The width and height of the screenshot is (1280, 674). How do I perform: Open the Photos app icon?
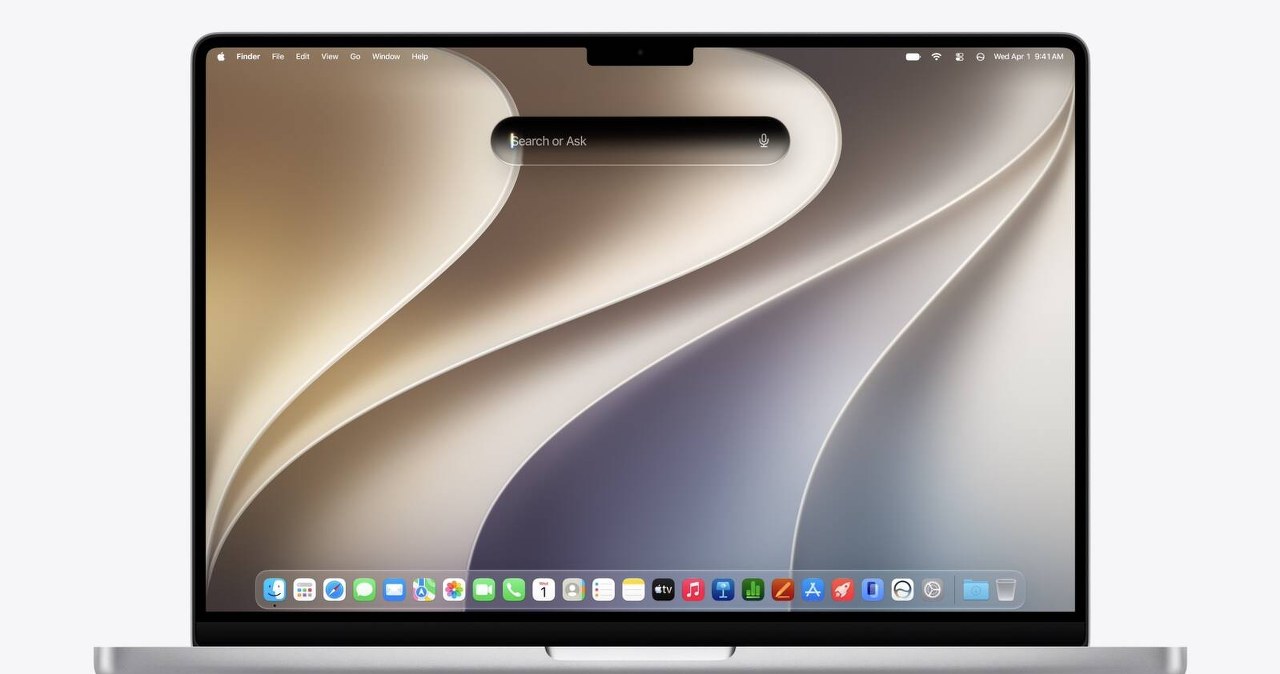pyautogui.click(x=454, y=590)
